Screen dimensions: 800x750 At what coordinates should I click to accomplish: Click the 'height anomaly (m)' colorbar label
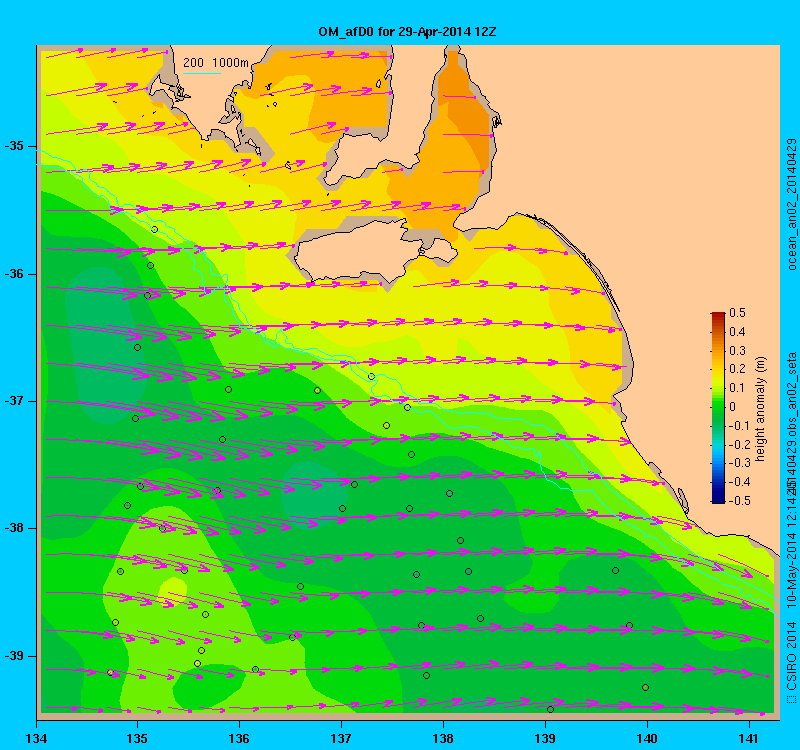761,409
